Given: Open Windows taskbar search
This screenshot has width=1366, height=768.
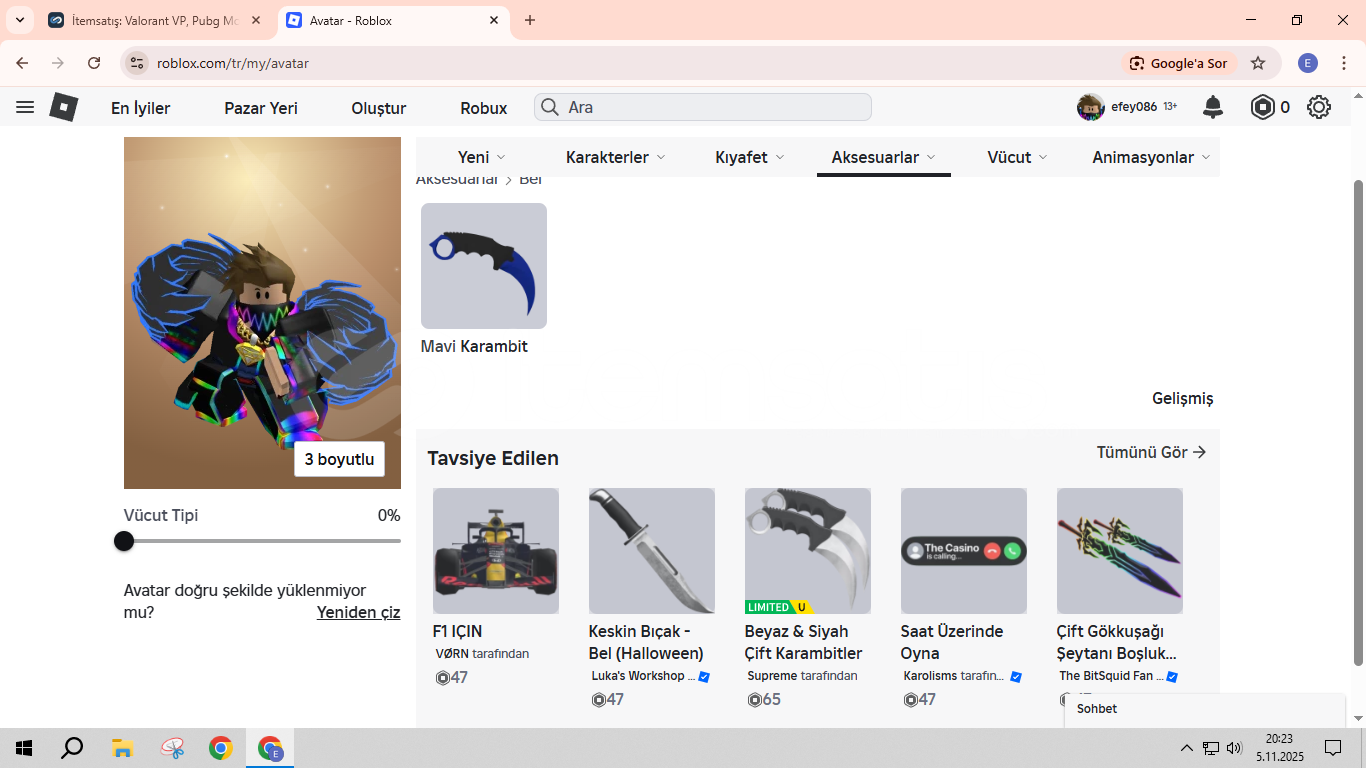Looking at the screenshot, I should click(72, 748).
